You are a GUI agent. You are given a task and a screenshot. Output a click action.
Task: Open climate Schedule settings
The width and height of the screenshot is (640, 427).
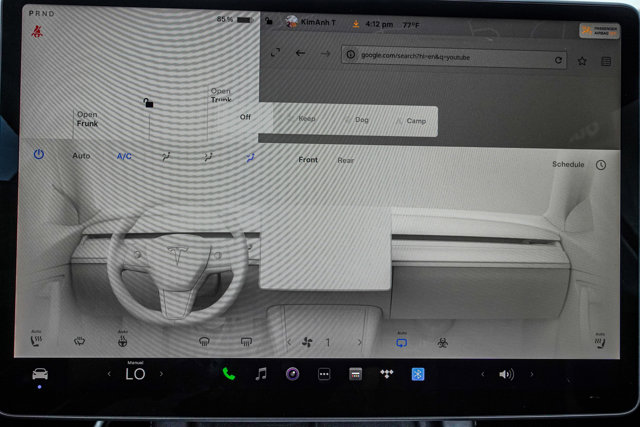[568, 164]
